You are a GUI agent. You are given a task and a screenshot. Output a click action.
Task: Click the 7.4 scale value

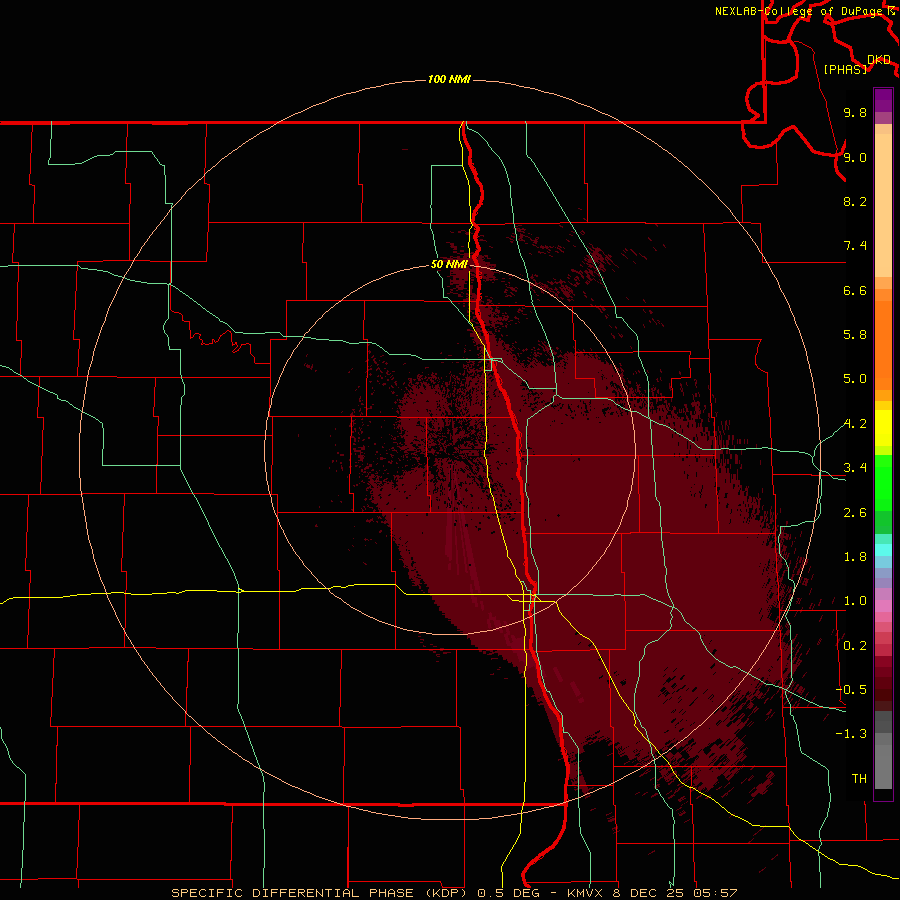(x=855, y=246)
